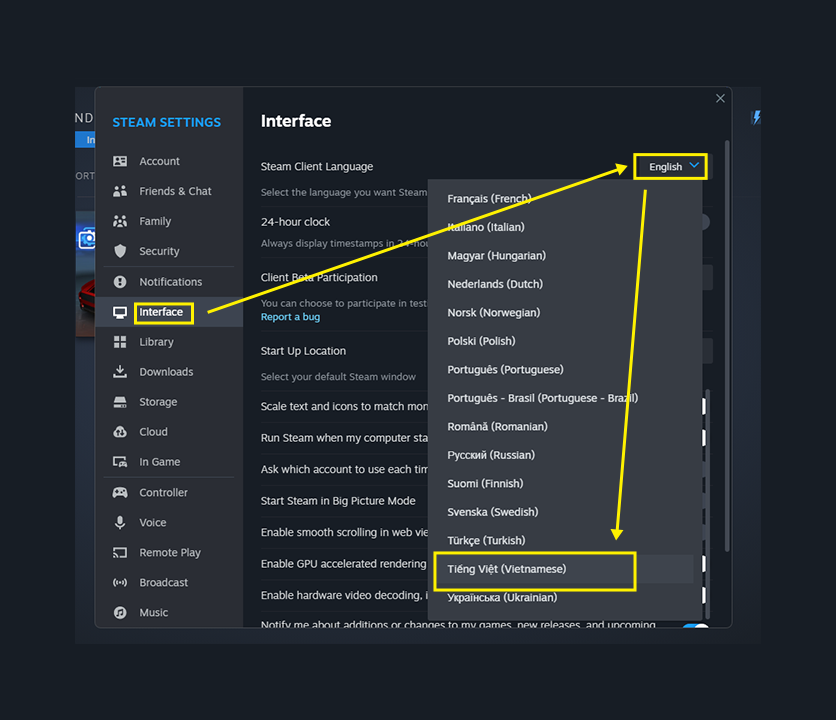Open the Family settings section
The image size is (836, 720).
168,221
